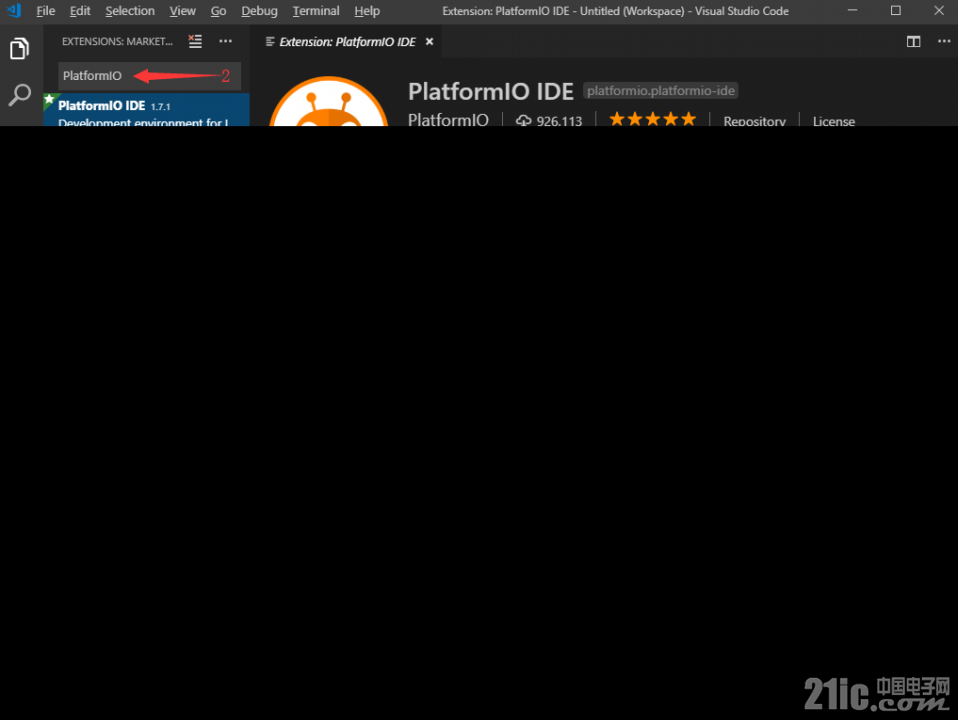Select the Extension: PlatformIO IDE tab

click(347, 42)
